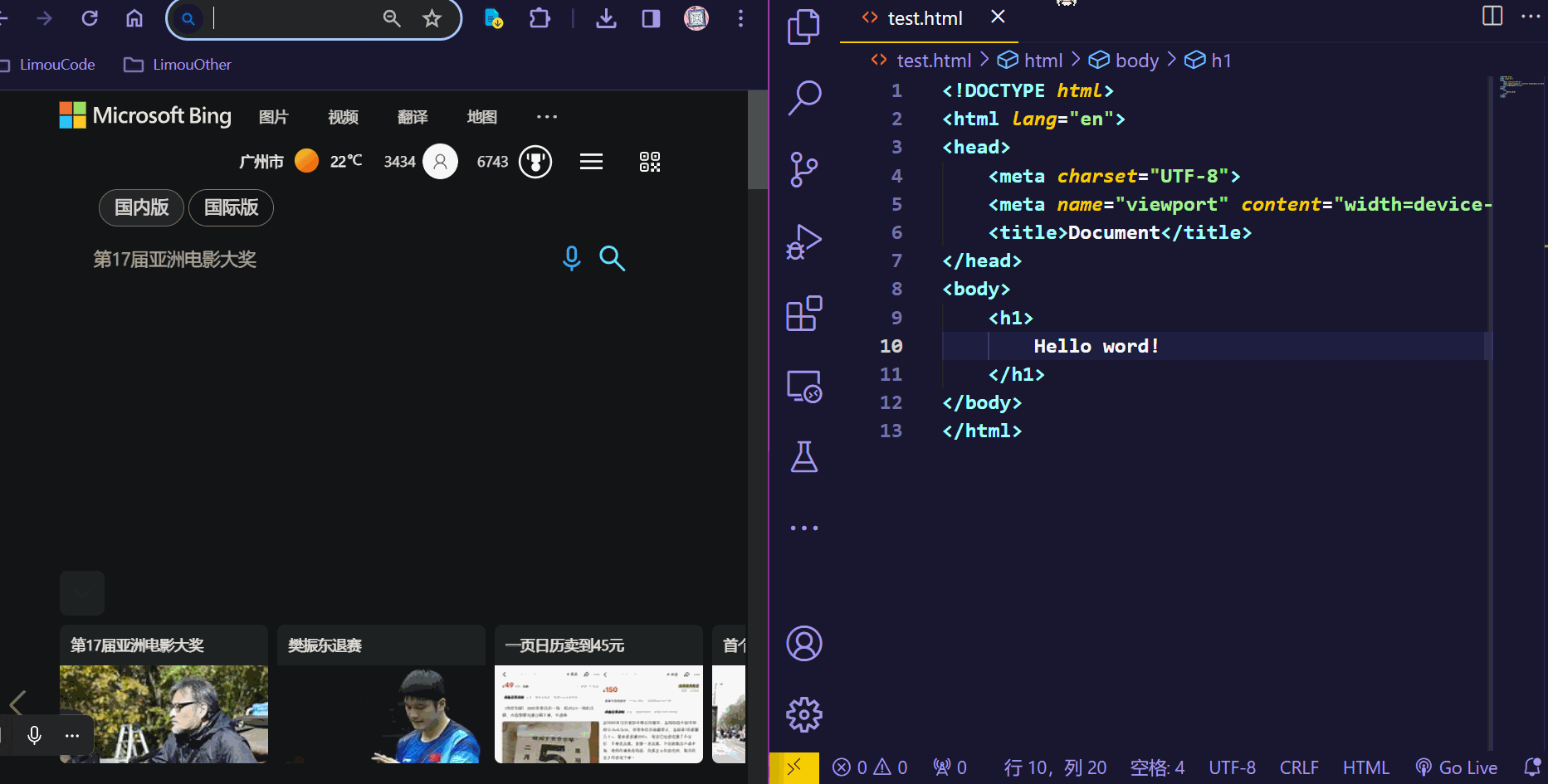
Task: Open the Manage gear settings
Action: pyautogui.click(x=803, y=714)
